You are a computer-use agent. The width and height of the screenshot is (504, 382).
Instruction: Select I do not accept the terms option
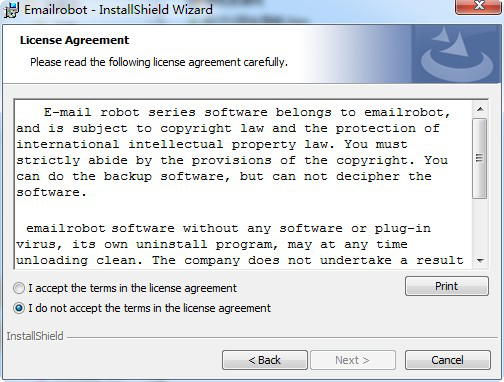point(19,308)
